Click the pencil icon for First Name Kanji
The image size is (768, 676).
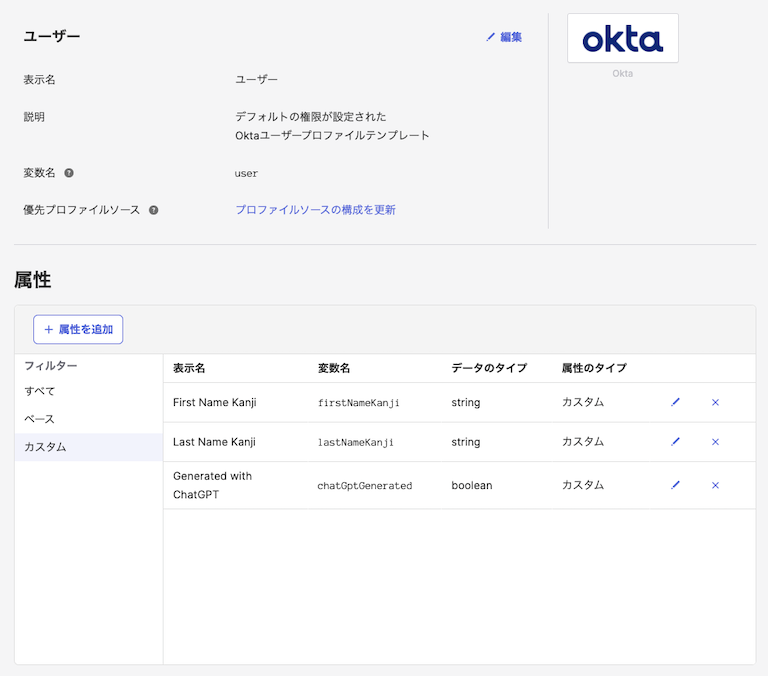(x=675, y=402)
